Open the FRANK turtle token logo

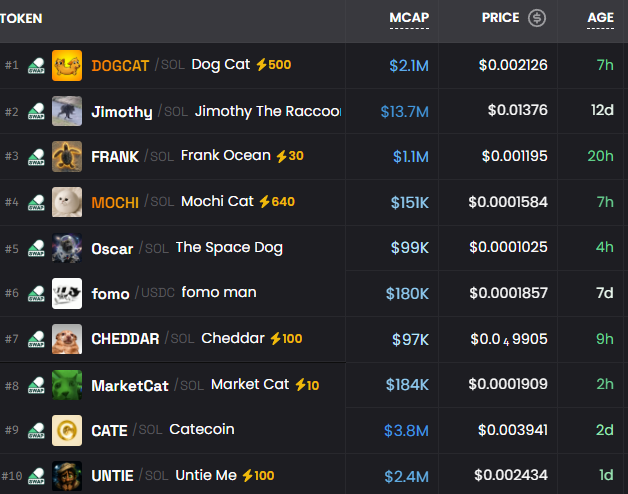[67, 157]
